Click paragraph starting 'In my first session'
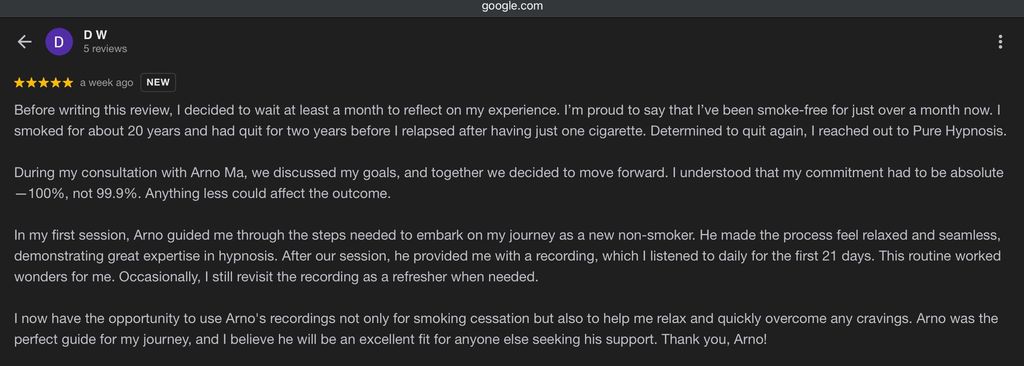 click(508, 256)
